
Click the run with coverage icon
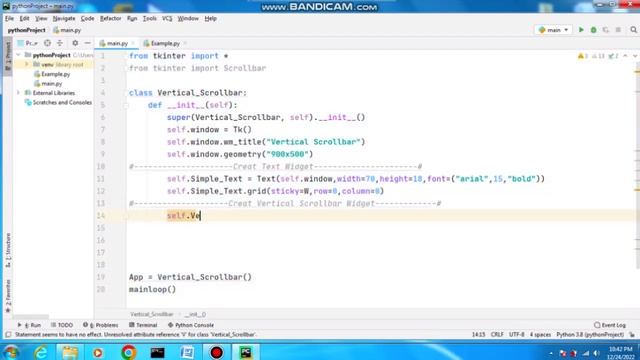pos(606,30)
